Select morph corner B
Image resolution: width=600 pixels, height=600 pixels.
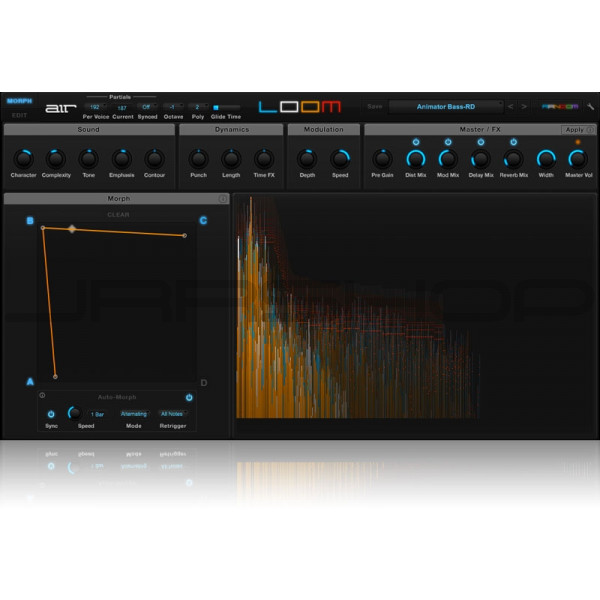click(x=30, y=221)
